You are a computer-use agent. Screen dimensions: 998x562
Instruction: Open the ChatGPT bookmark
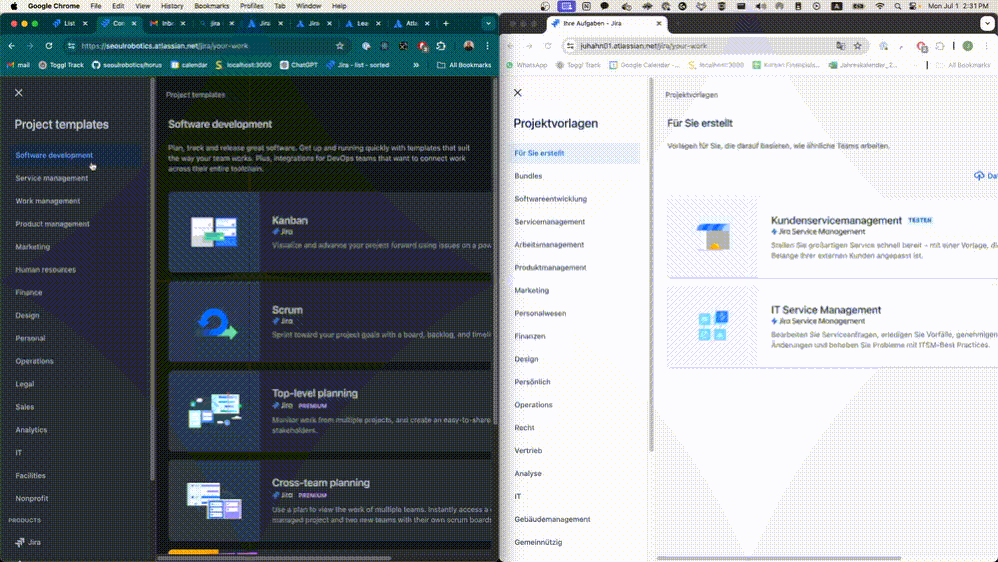coord(299,65)
